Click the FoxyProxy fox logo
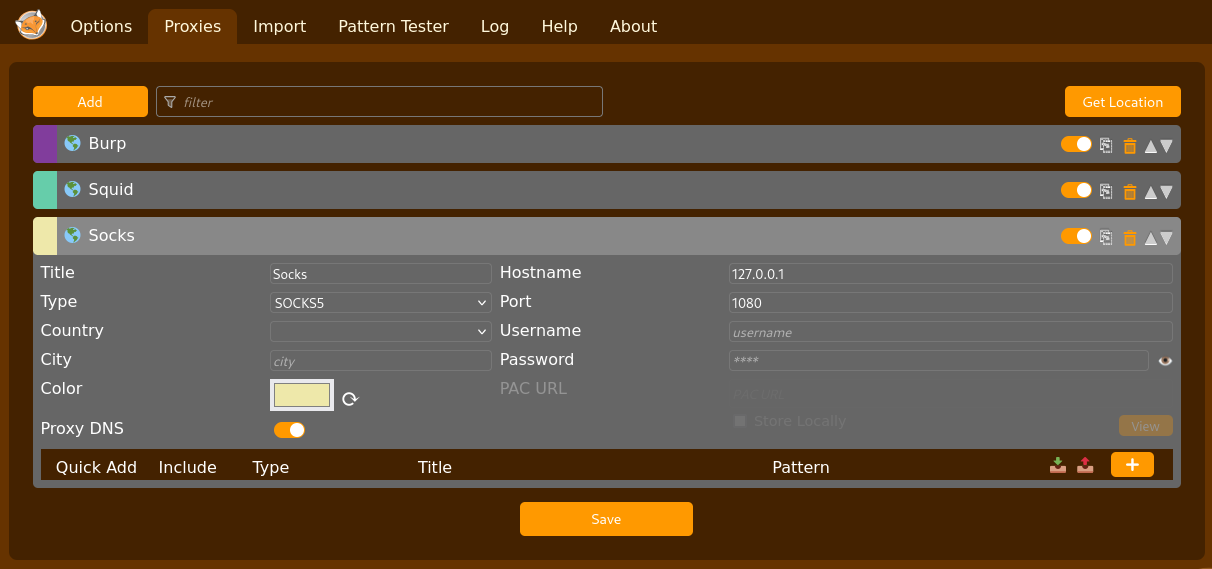Image resolution: width=1212 pixels, height=569 pixels. click(x=31, y=24)
